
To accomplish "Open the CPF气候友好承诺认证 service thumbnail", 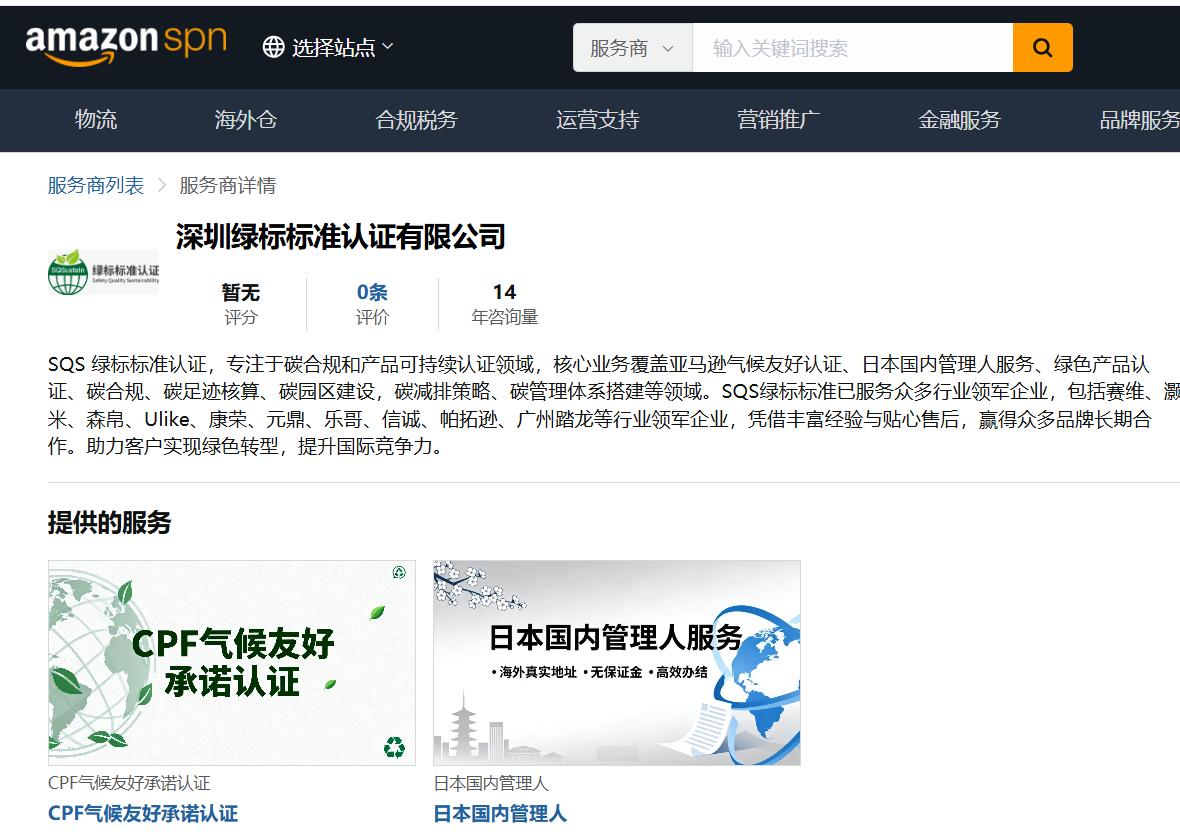I will [x=232, y=663].
